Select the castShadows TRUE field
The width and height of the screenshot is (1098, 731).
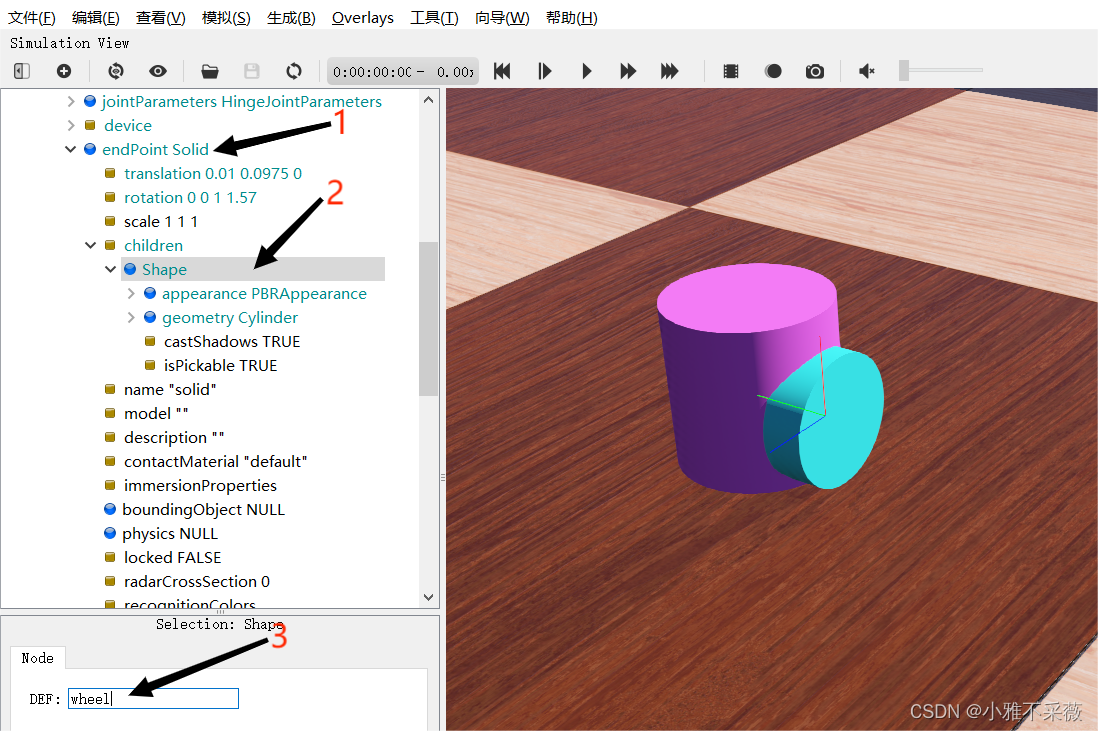coord(231,342)
